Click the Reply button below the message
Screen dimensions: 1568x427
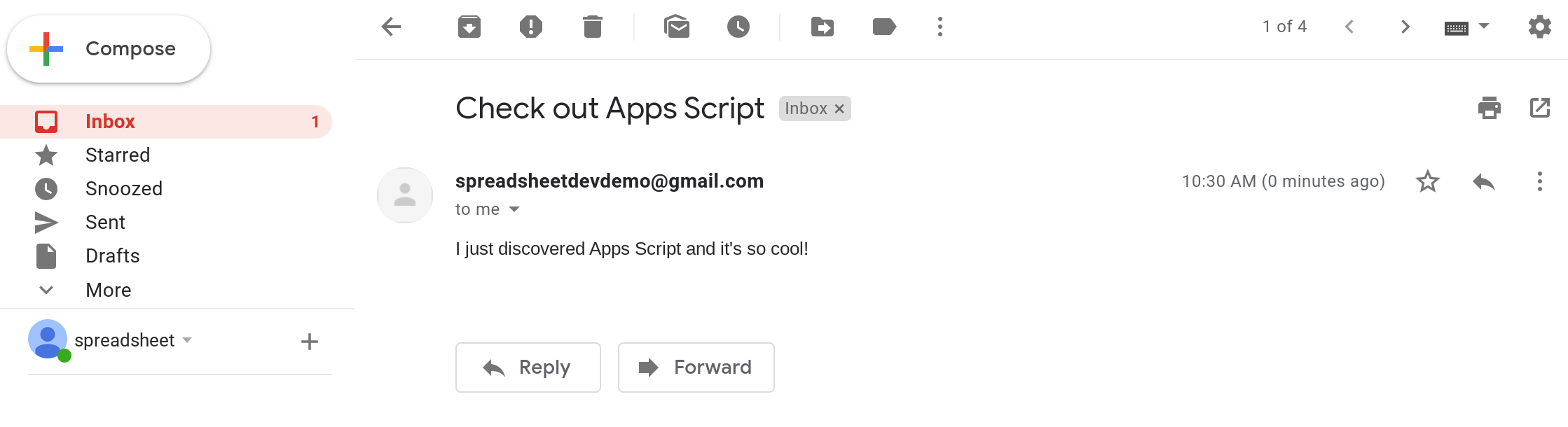[x=528, y=367]
